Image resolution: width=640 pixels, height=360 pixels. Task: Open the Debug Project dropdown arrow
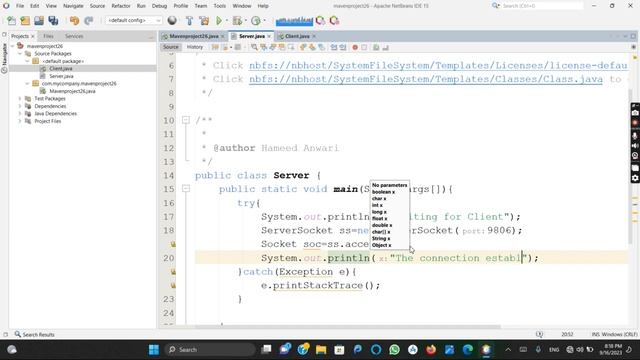pos(245,20)
